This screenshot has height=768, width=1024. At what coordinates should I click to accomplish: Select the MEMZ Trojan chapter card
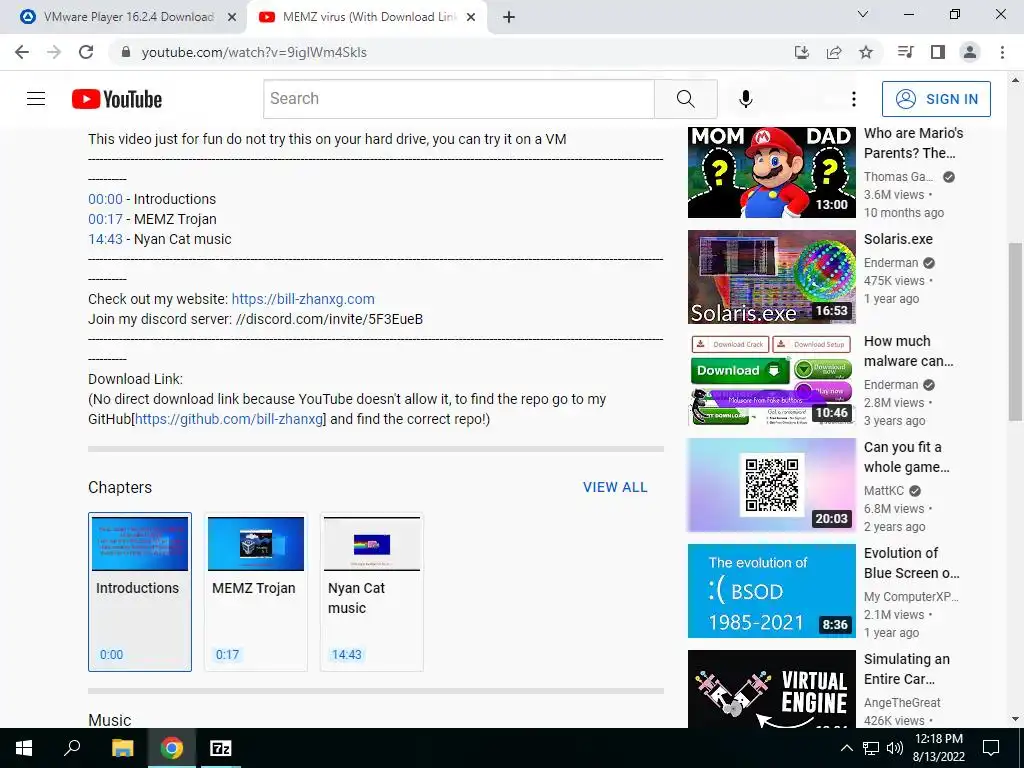click(x=255, y=592)
